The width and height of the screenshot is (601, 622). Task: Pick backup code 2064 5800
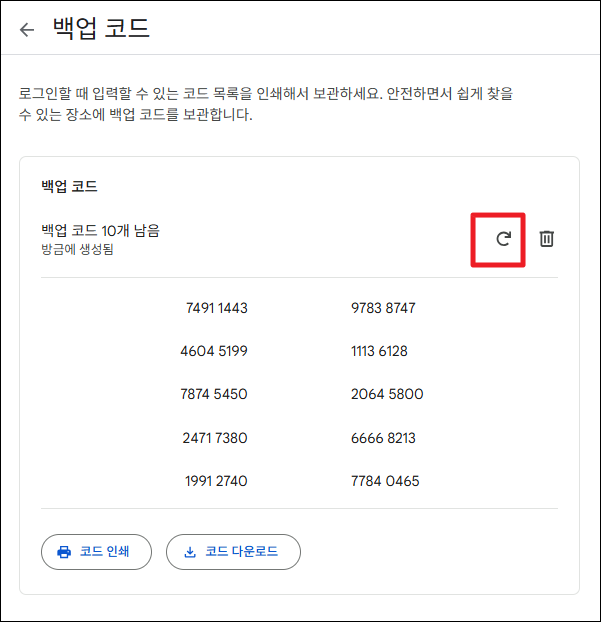387,394
